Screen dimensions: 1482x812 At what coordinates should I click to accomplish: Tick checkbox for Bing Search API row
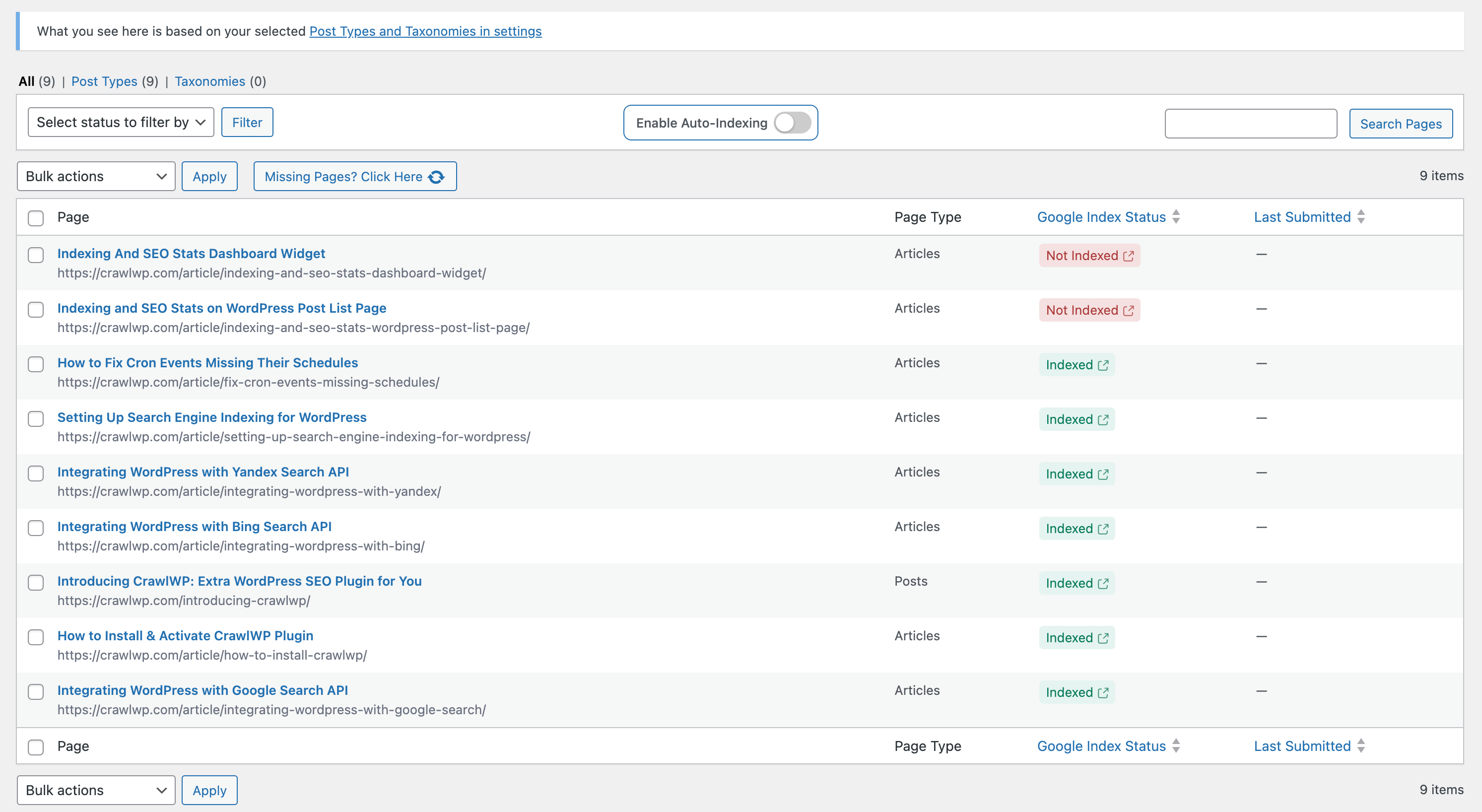click(x=36, y=528)
